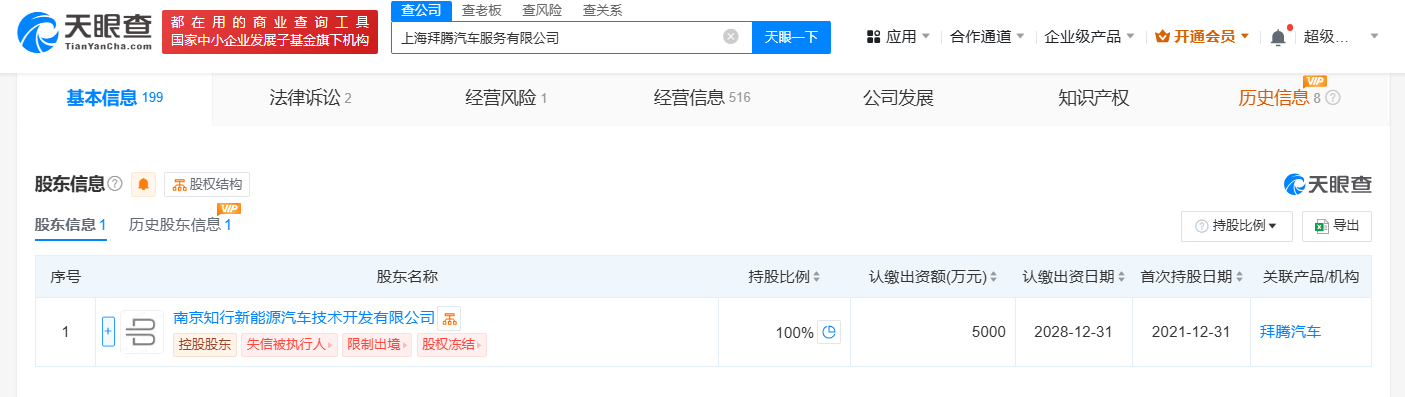This screenshot has width=1405, height=397.
Task: Click the help icon next to 股东信息 heading
Action: click(115, 184)
